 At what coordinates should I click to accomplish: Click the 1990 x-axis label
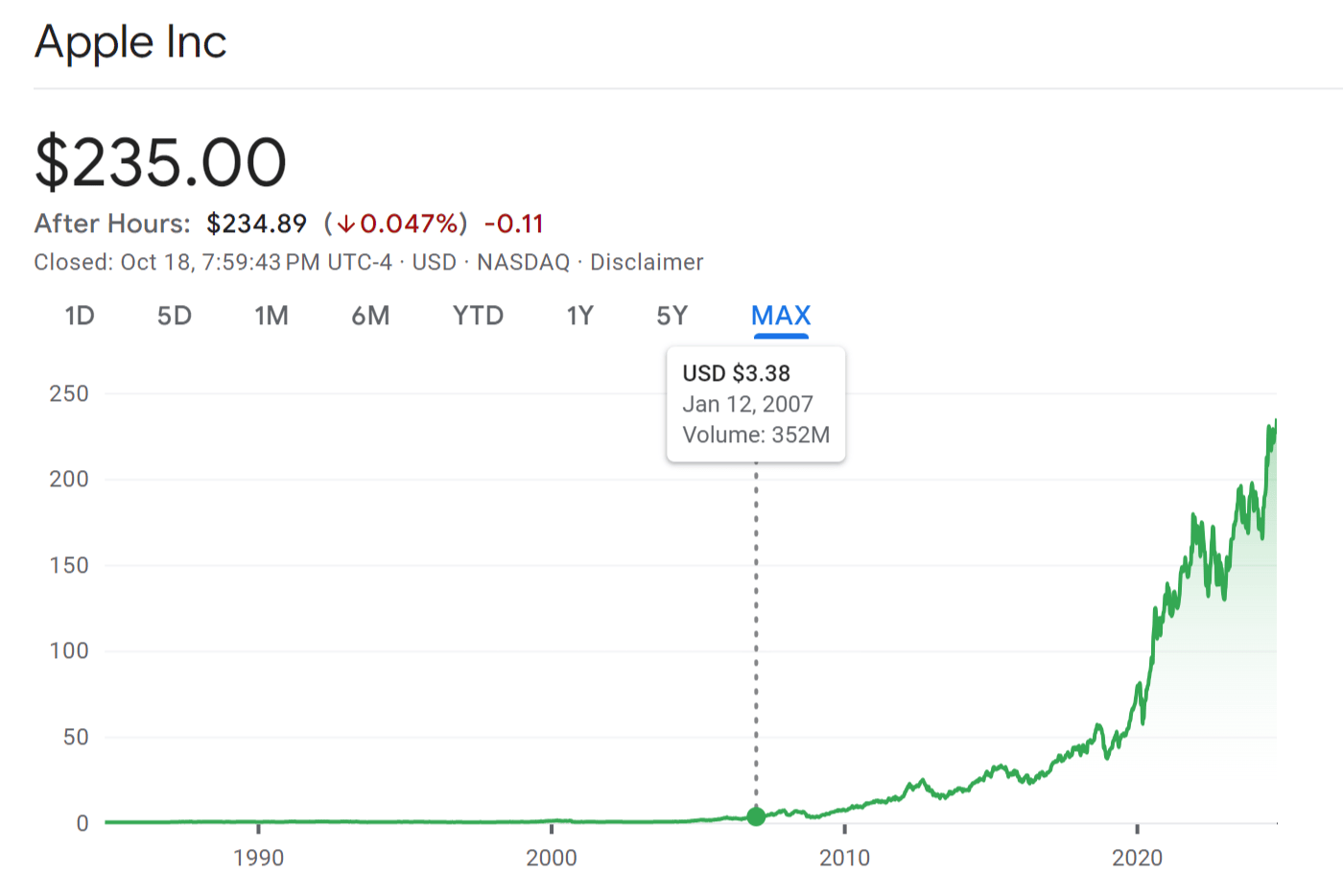click(x=258, y=857)
